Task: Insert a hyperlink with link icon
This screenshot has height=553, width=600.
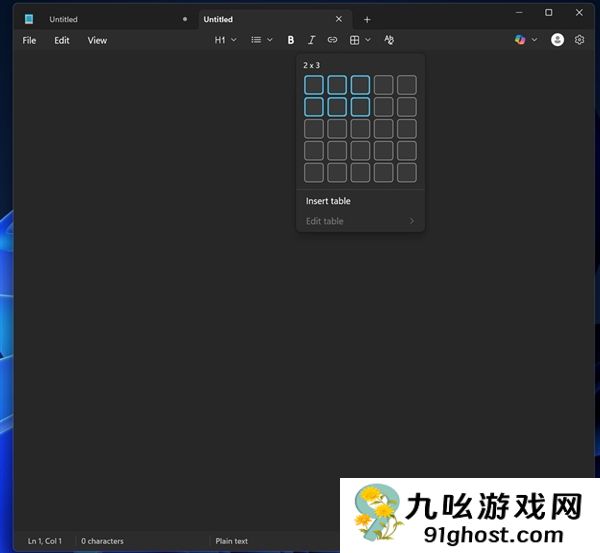Action: [332, 40]
